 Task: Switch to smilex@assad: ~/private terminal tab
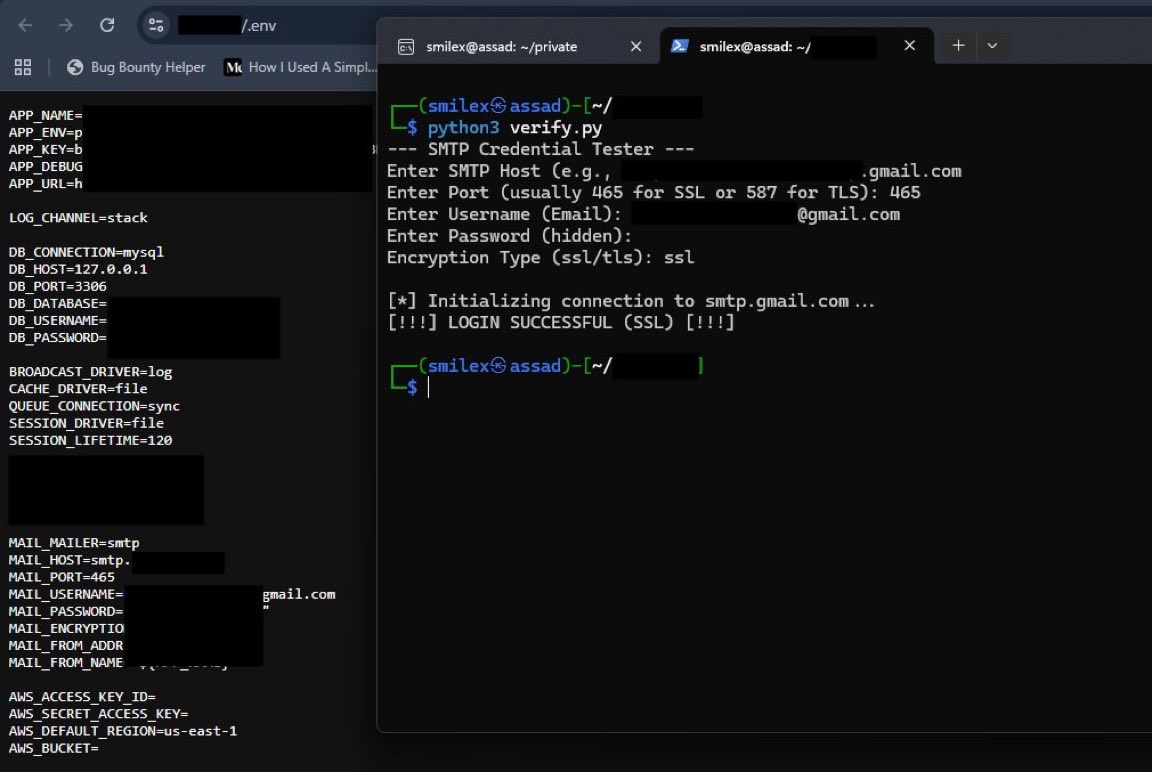tap(502, 47)
